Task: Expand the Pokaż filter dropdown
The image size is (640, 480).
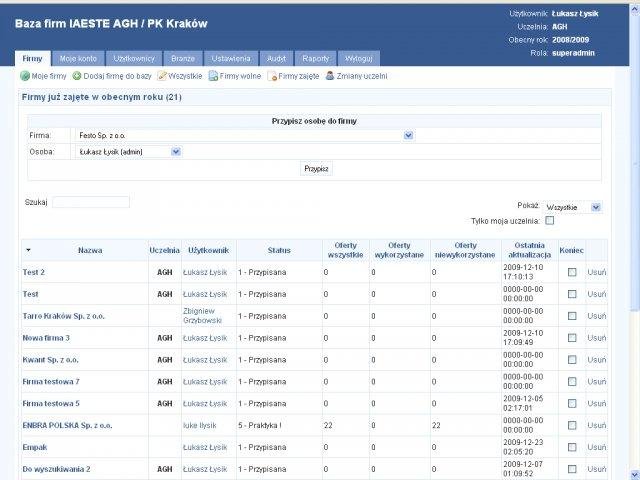Action: 572,207
